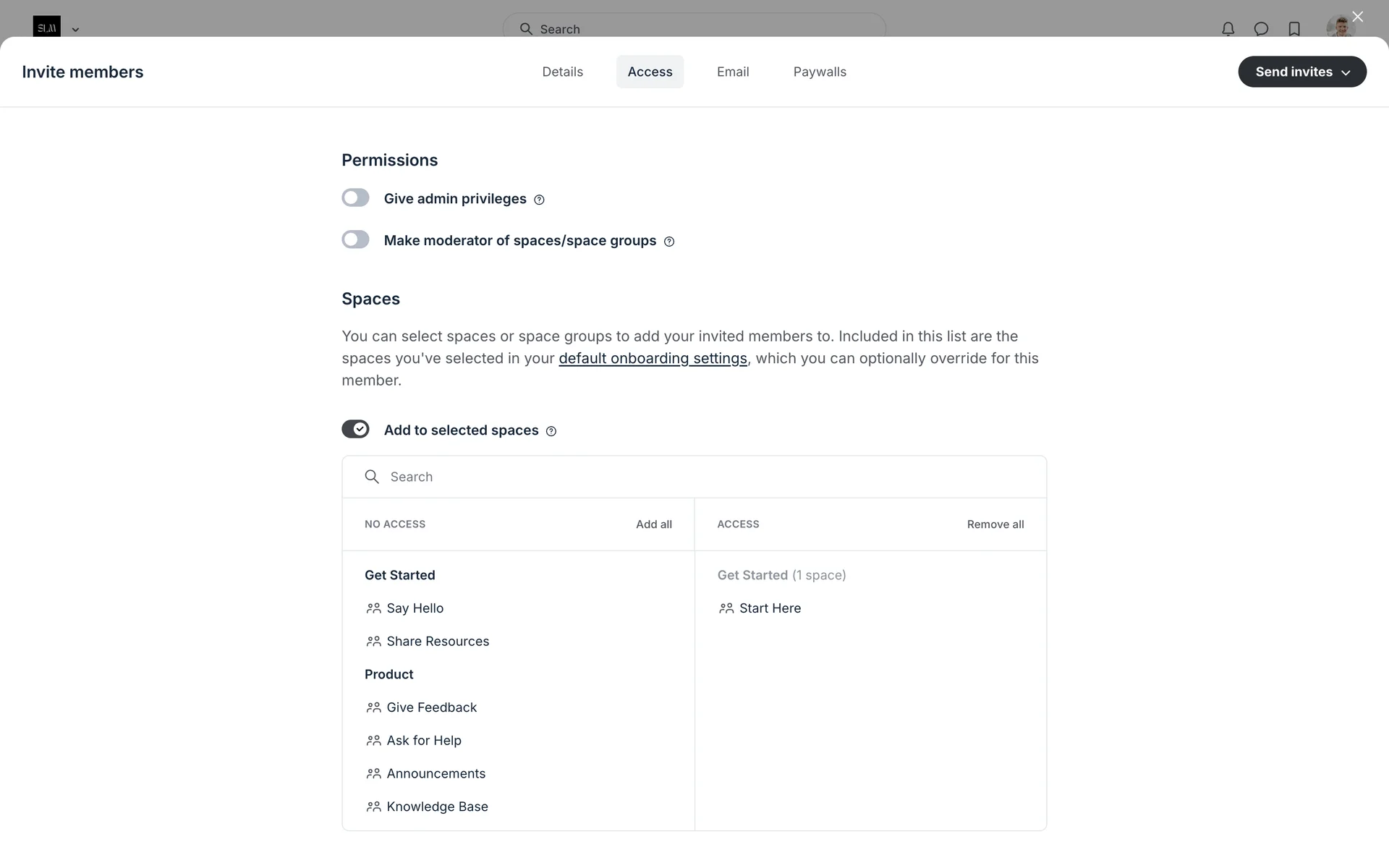The width and height of the screenshot is (1389, 868).
Task: Enable Give admin privileges toggle
Action: click(355, 198)
